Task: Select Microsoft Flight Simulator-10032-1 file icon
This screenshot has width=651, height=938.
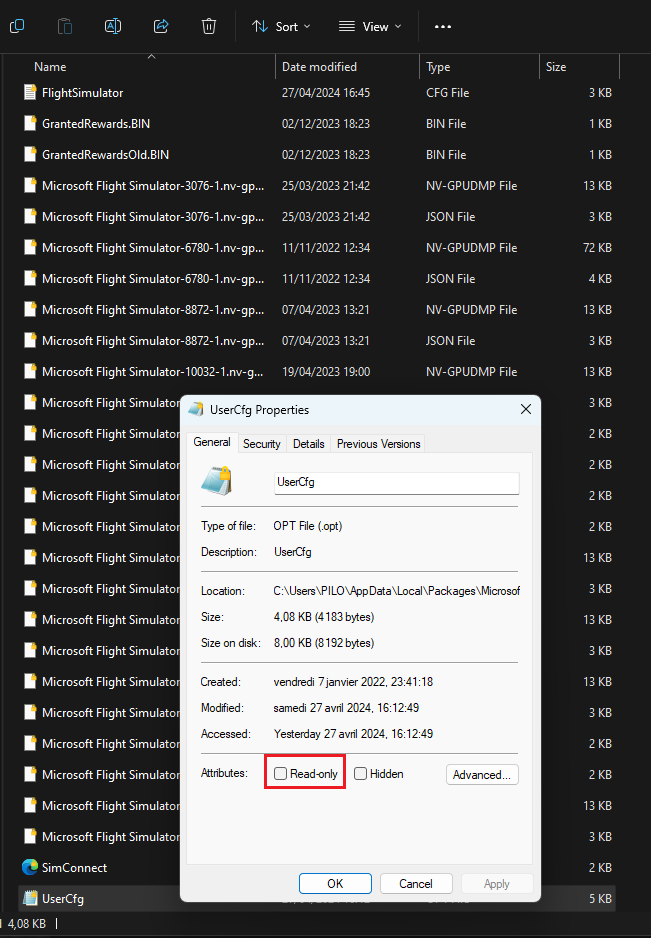Action: tap(30, 371)
